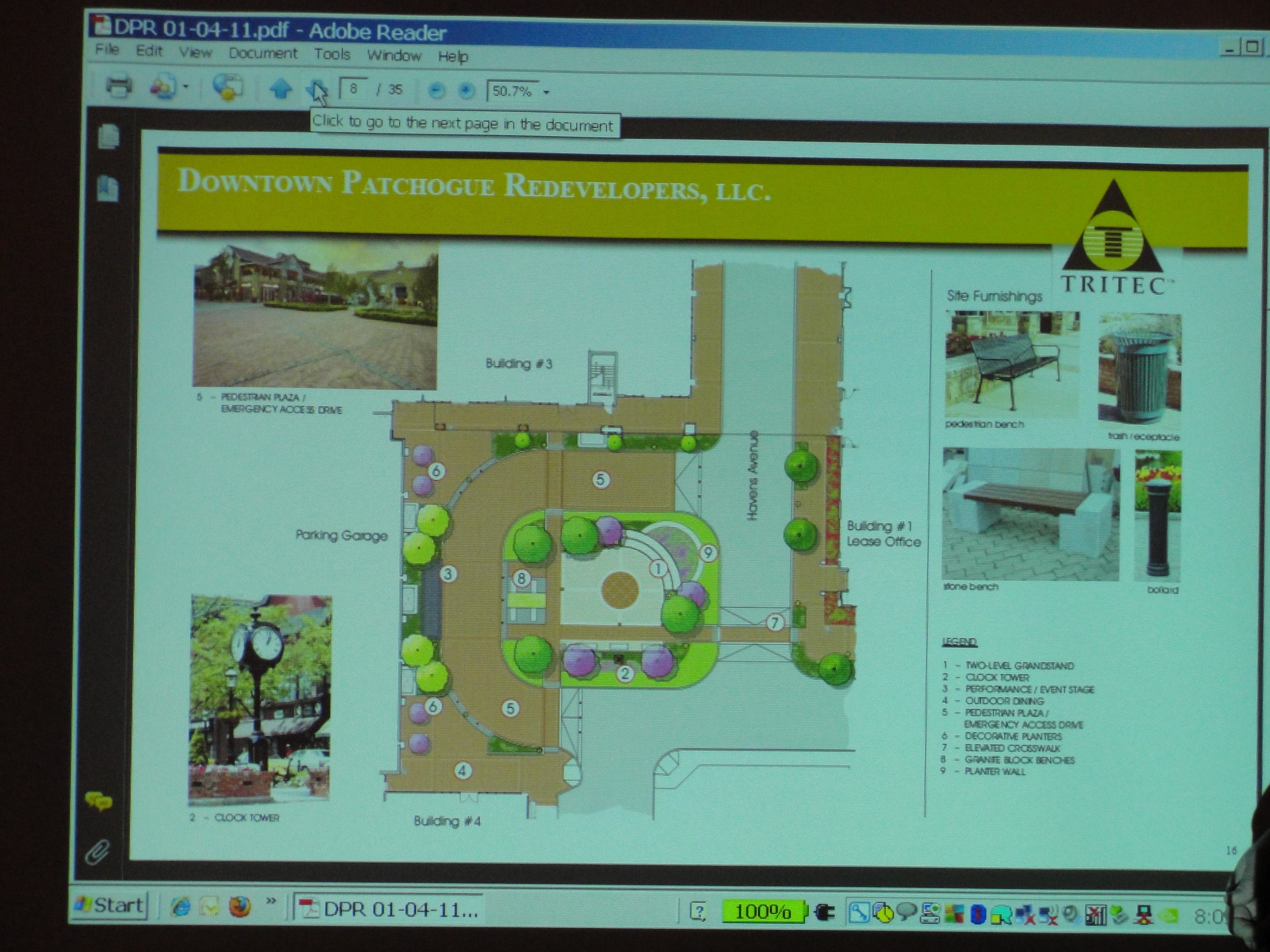Open the Help menu
Image resolution: width=1270 pixels, height=952 pixels.
coord(453,56)
